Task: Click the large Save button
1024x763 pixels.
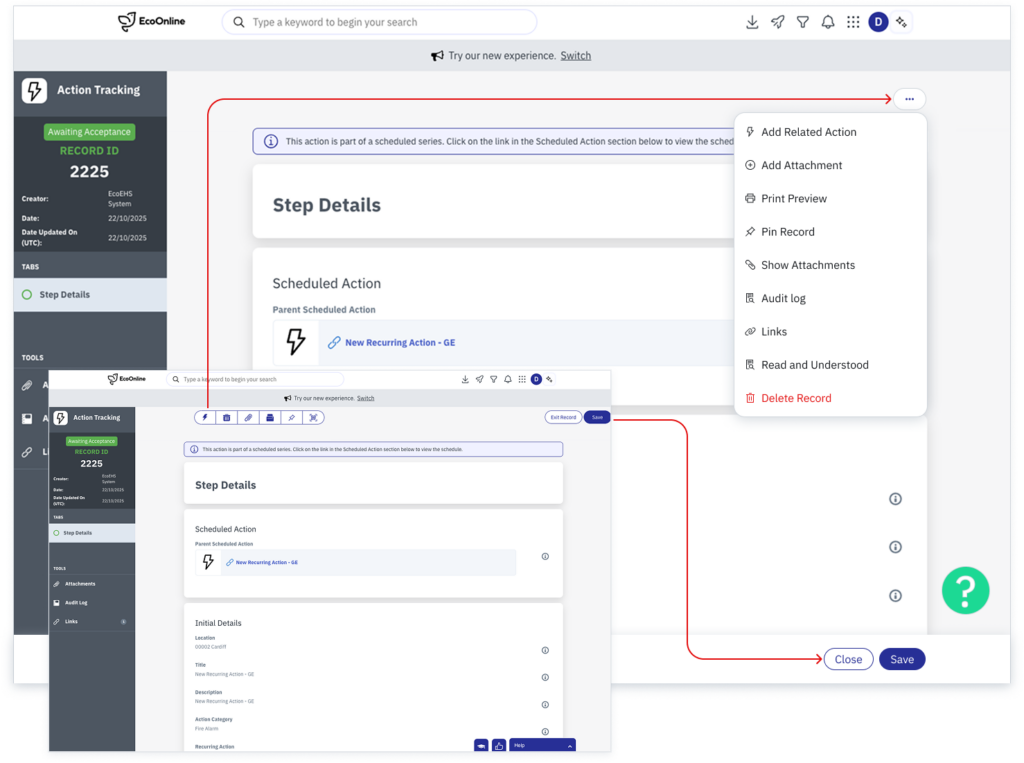Action: click(901, 659)
